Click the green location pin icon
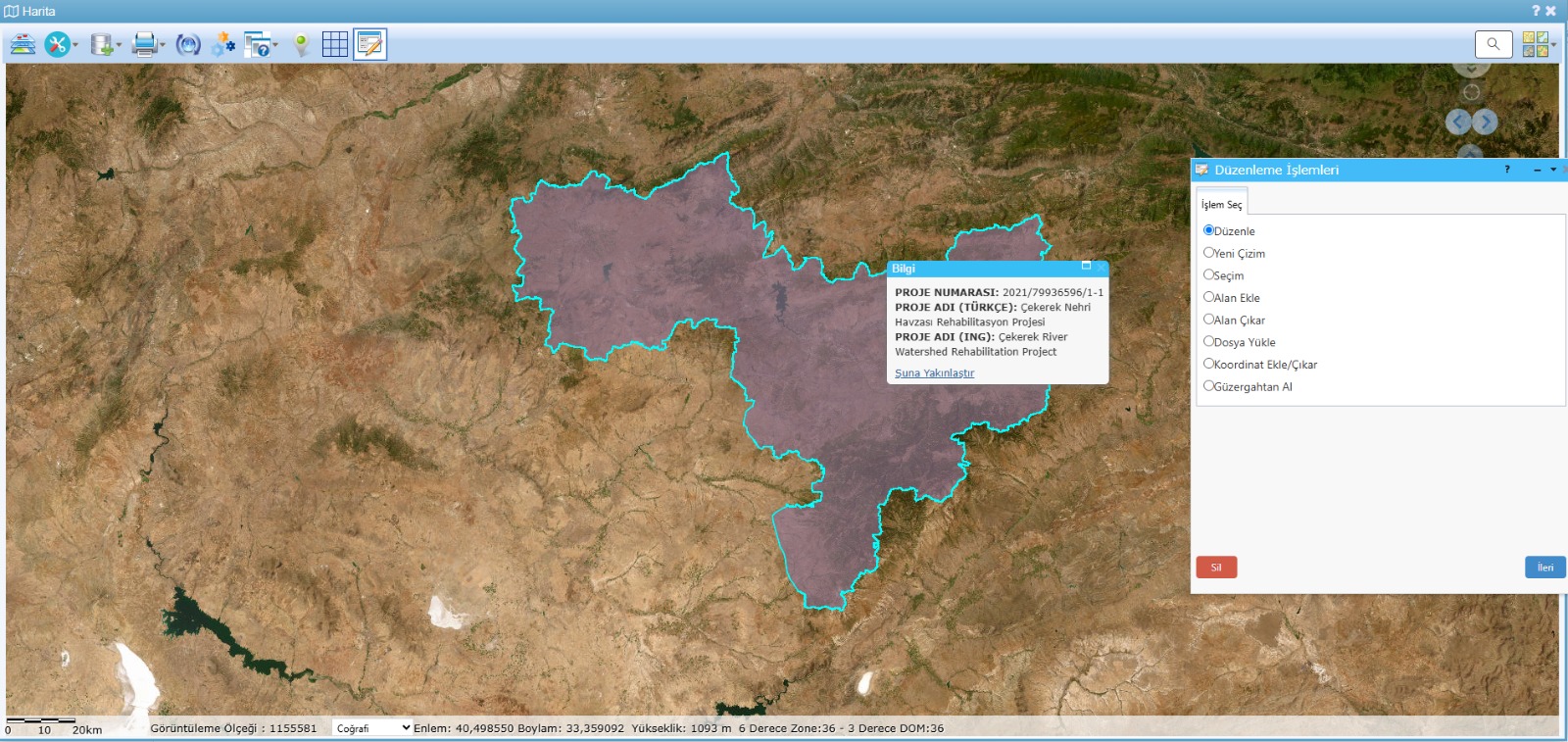The height and width of the screenshot is (742, 1568). (x=302, y=44)
